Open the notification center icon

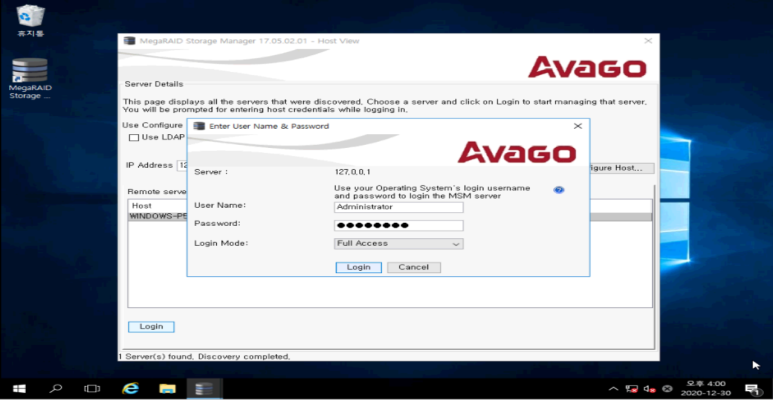[x=752, y=389]
